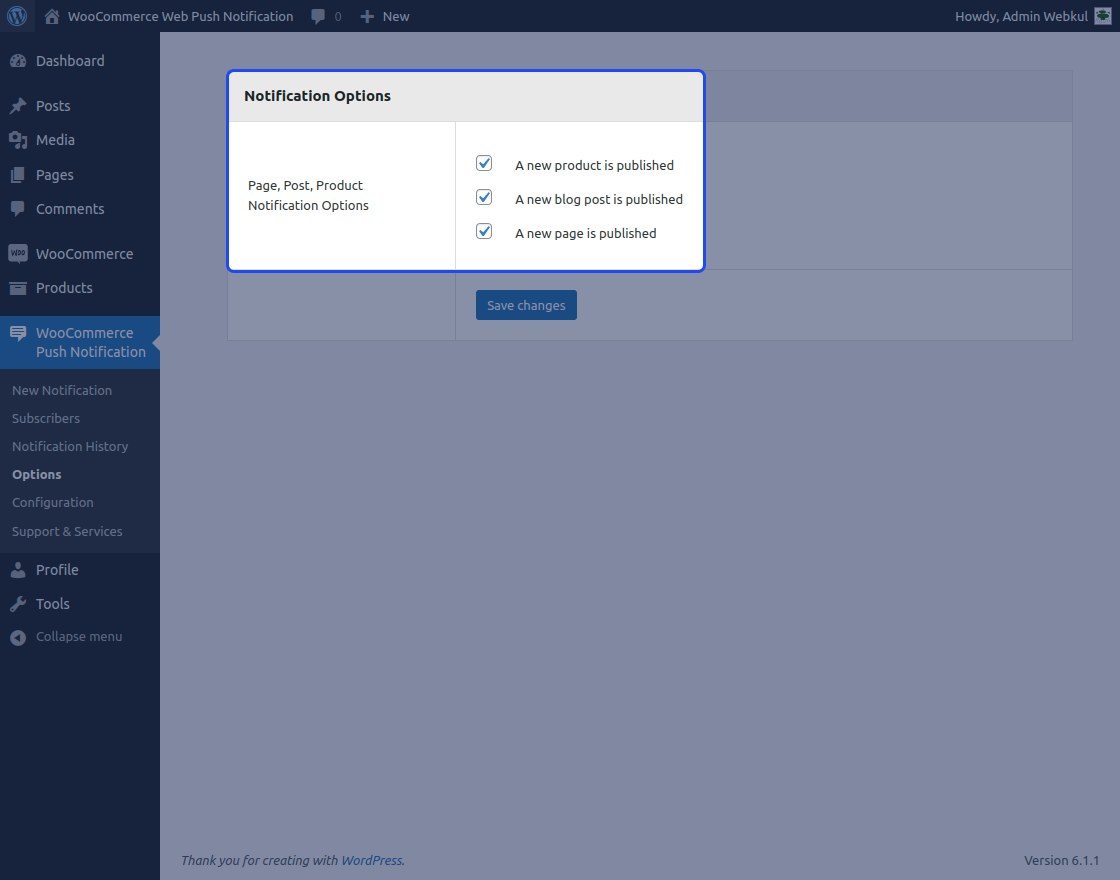1120x880 pixels.
Task: Click 'A new blog post is published' label
Action: (599, 199)
